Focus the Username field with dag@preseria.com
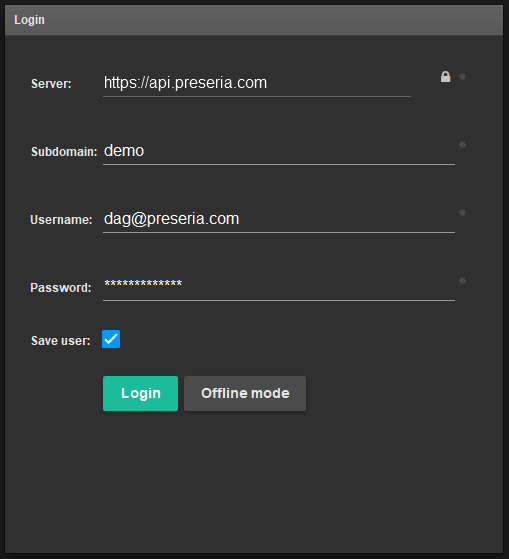Screen dimensions: 509x559 (x=279, y=219)
